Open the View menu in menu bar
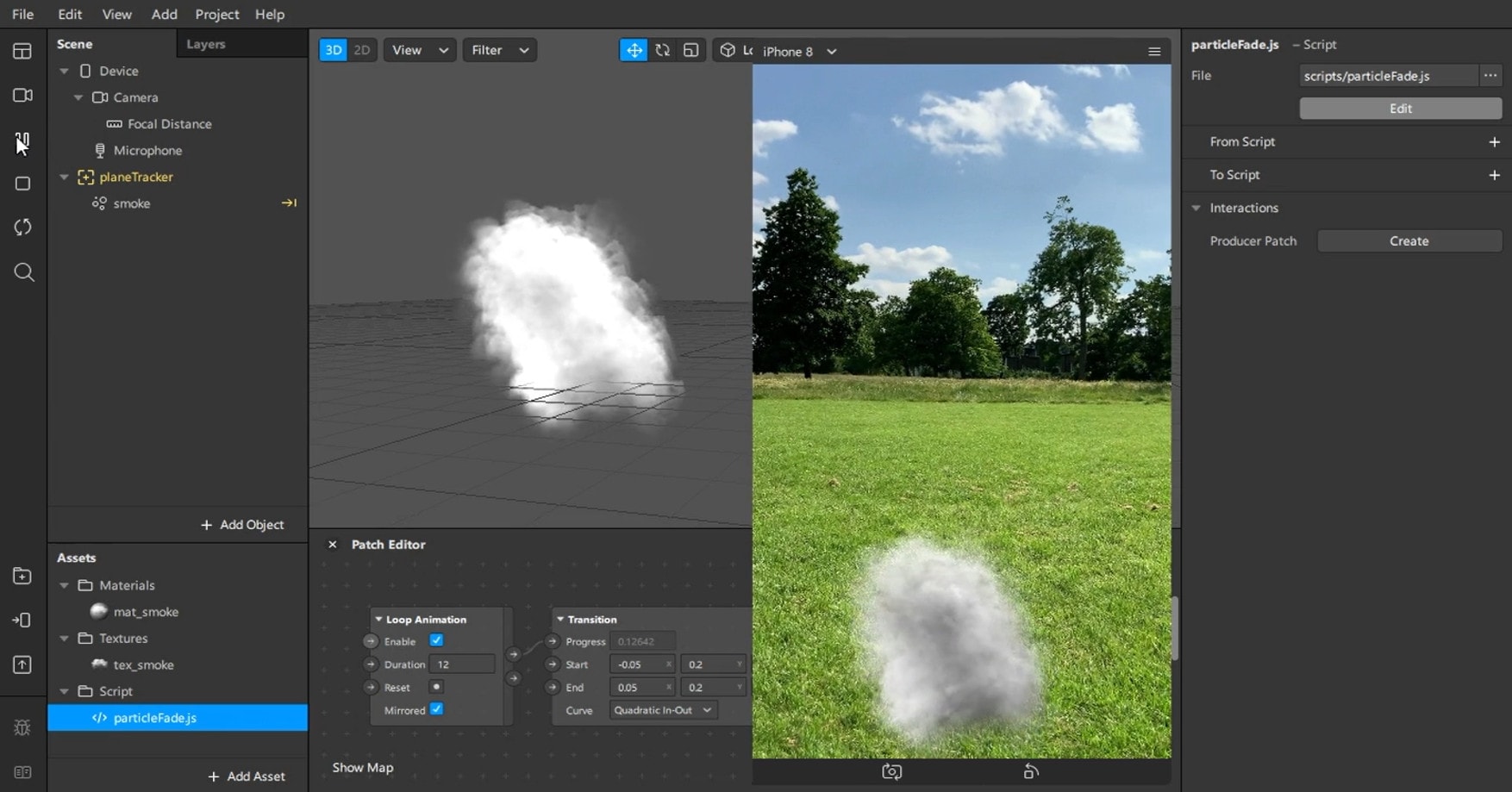This screenshot has height=792, width=1512. [117, 14]
